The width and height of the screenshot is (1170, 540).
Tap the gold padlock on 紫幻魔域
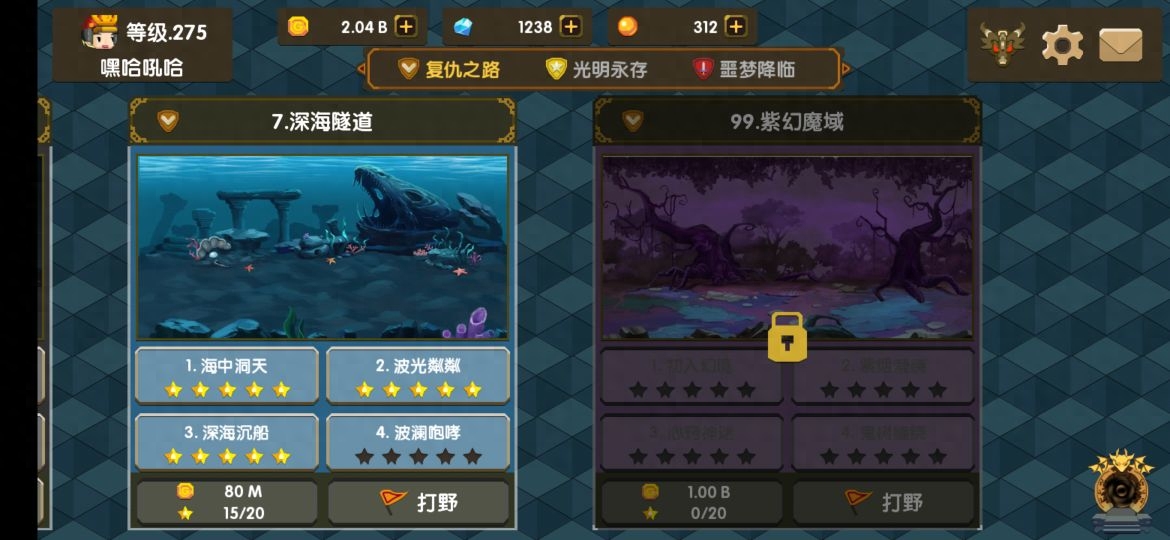(x=787, y=338)
